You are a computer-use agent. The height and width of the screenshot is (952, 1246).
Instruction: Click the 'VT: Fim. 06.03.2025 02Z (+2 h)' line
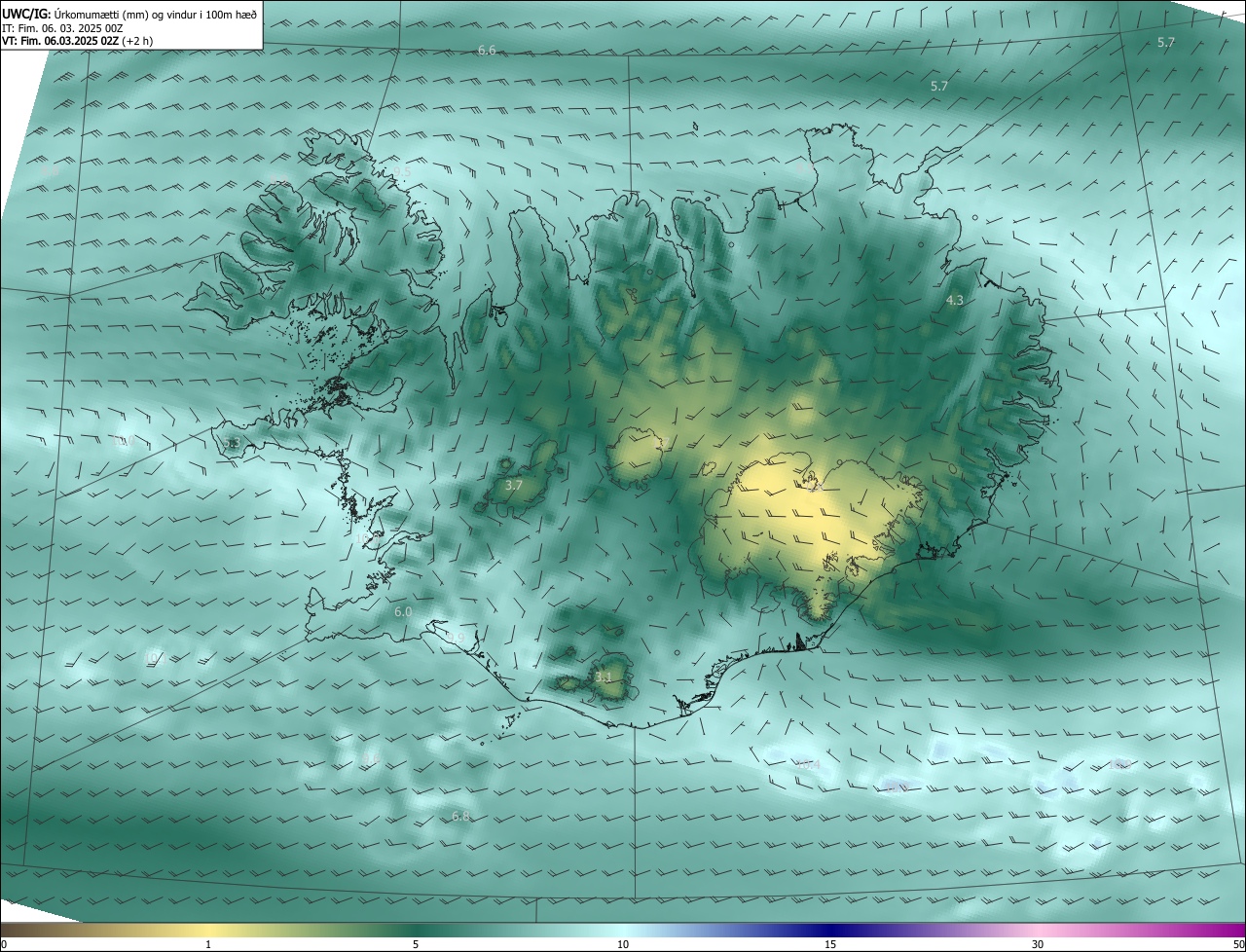[x=77, y=41]
